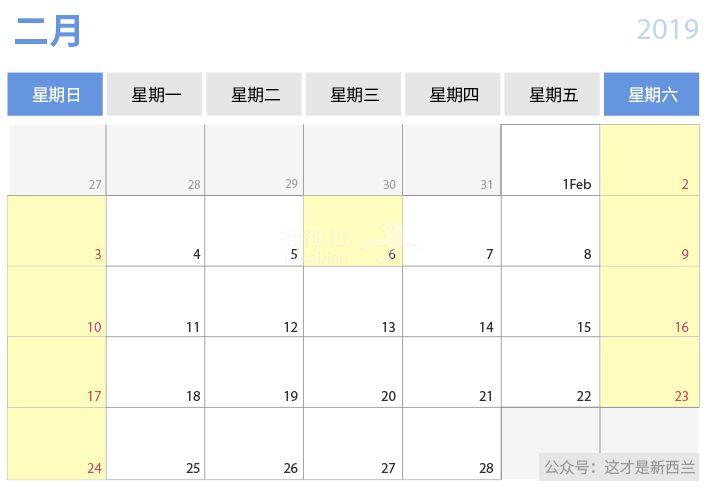Click the 星期五 weekday header

[x=552, y=94]
